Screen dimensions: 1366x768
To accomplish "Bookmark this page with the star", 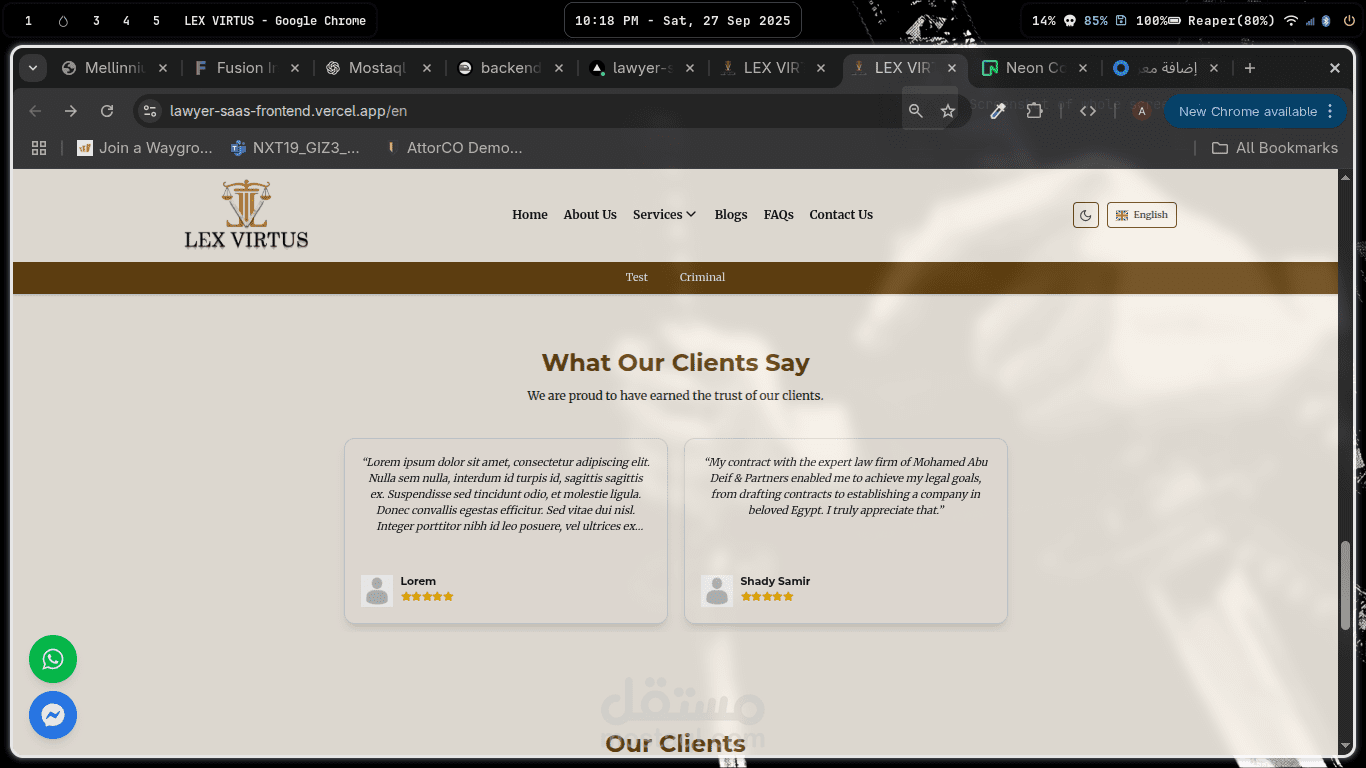I will click(948, 111).
